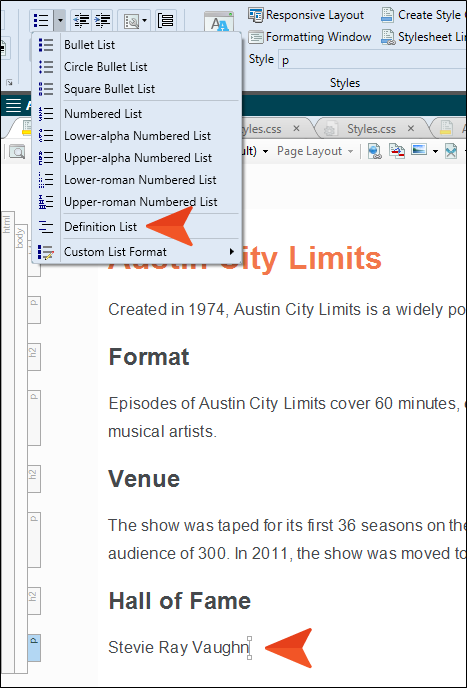The width and height of the screenshot is (467, 700).
Task: Click in the Style input field
Action: tap(373, 60)
